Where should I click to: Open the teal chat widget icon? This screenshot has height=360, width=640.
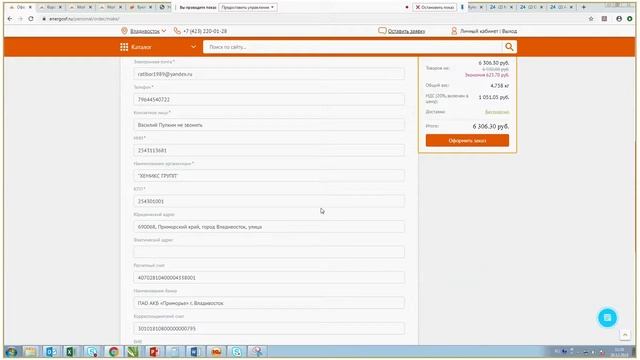tap(607, 318)
